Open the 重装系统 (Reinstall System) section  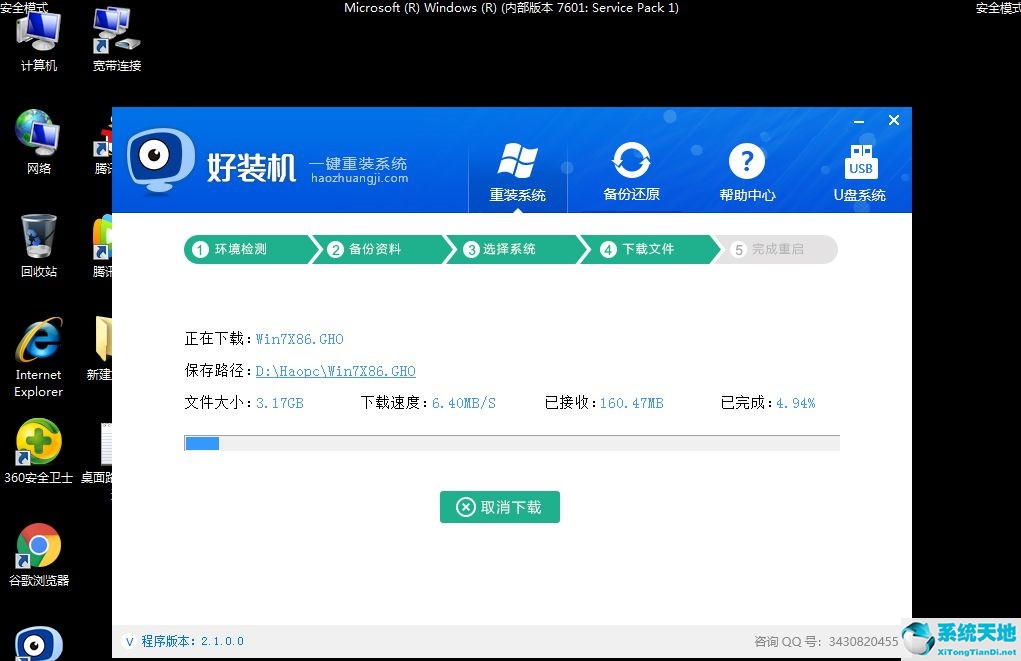tap(517, 170)
